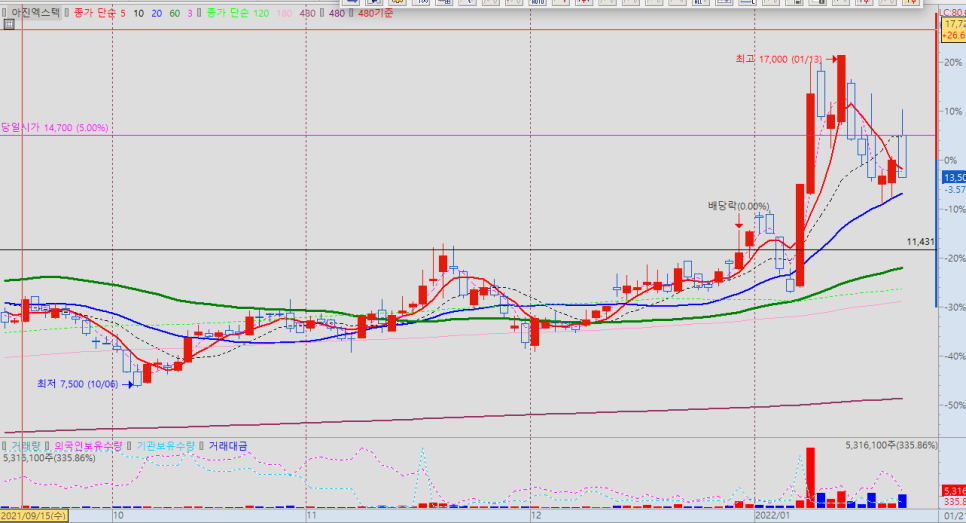
Task: Toggle the box beside the 거래량 volume legend
Action: (x=5, y=445)
